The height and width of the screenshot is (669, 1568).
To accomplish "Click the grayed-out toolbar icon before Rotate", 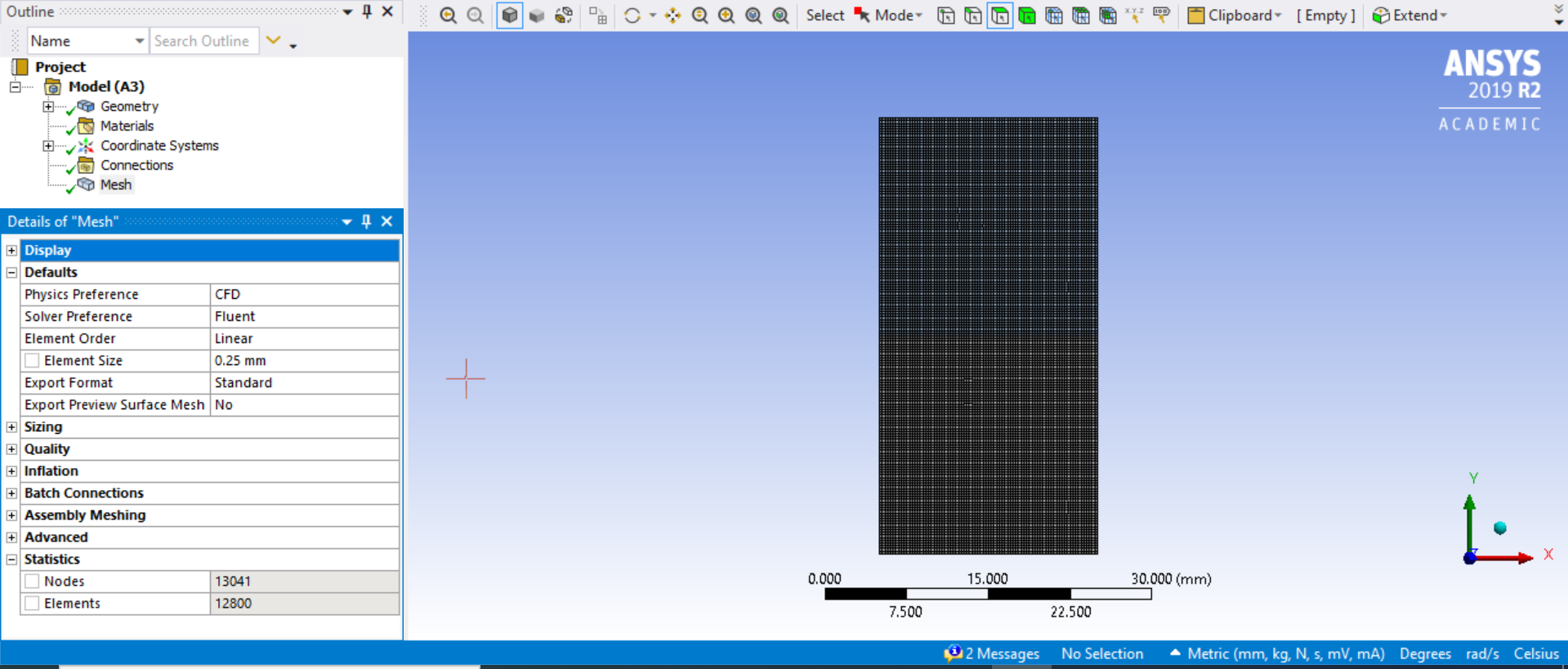I will click(x=598, y=16).
